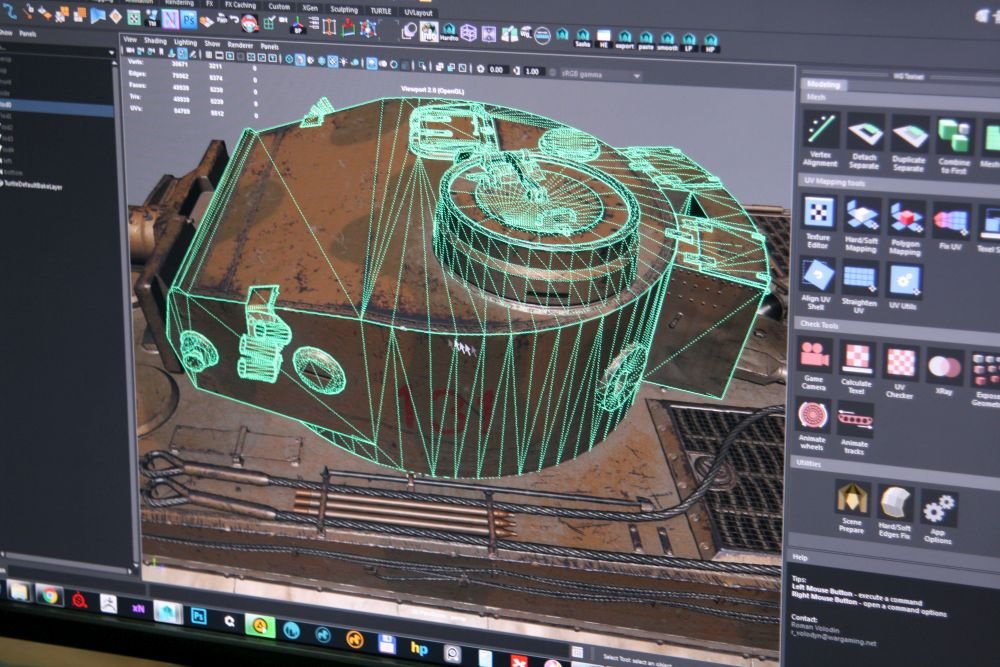Click the Animate wheels icon

tap(813, 414)
